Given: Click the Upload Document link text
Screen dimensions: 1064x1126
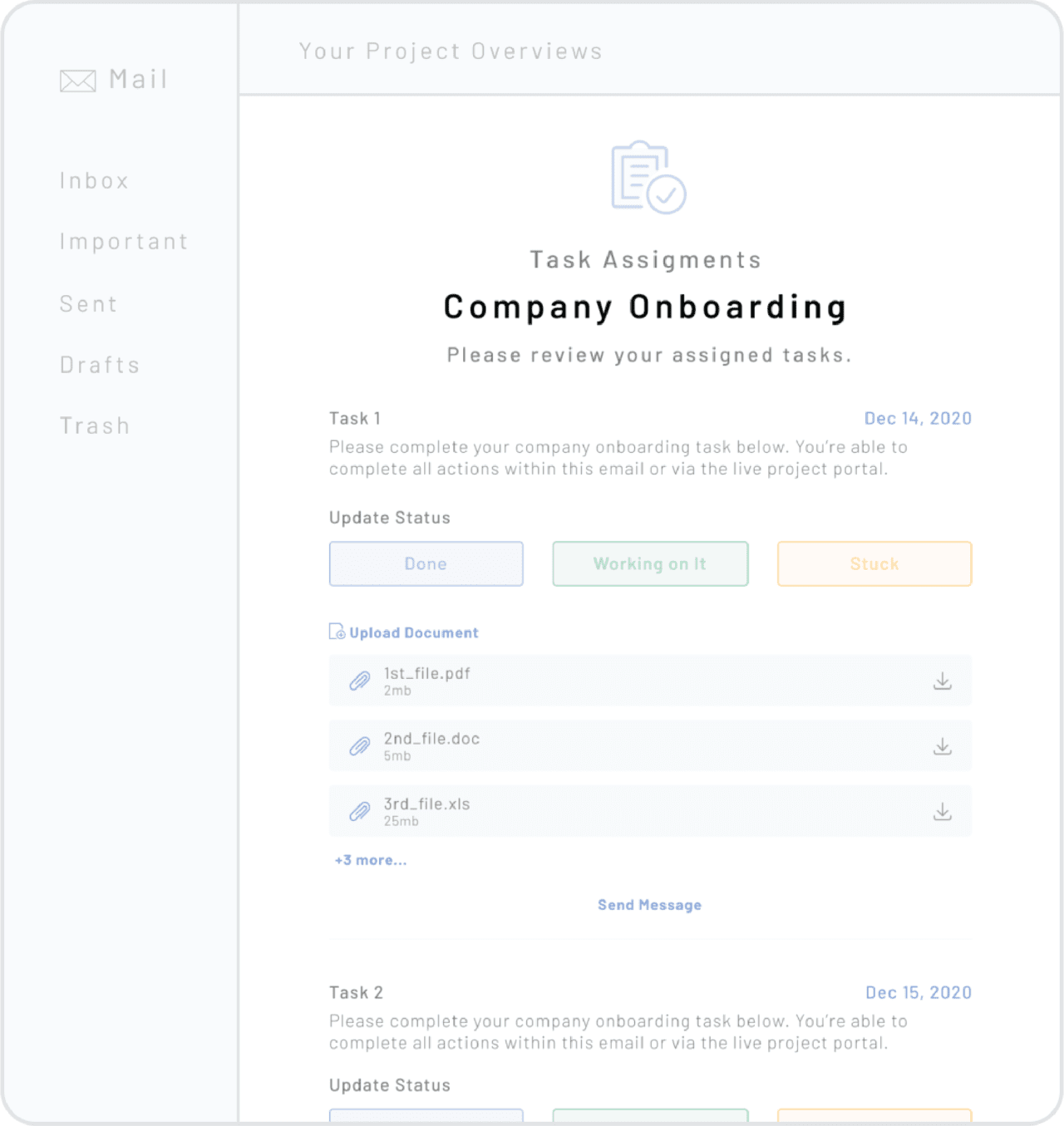Looking at the screenshot, I should (x=413, y=632).
